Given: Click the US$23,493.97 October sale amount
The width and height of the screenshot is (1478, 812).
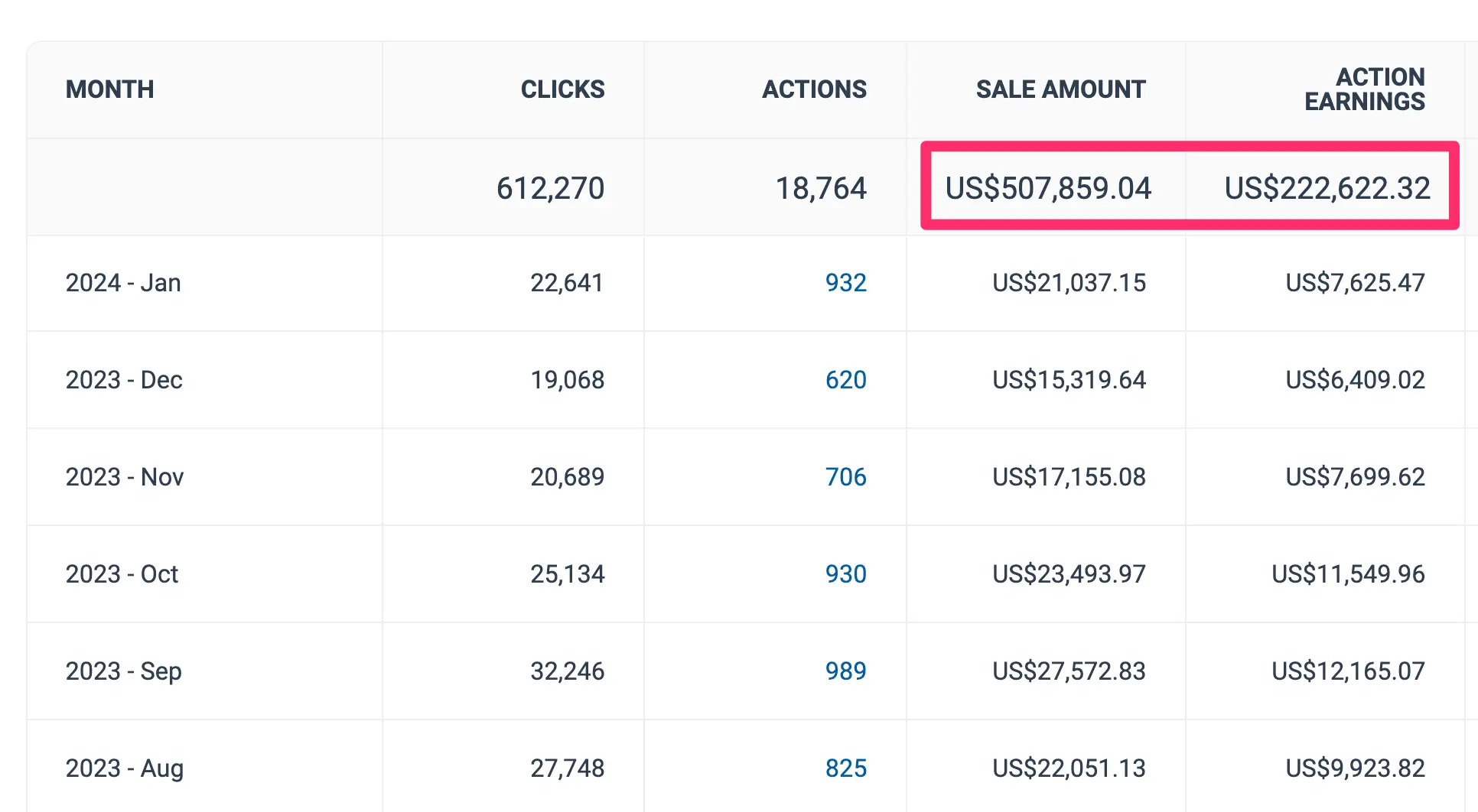Looking at the screenshot, I should pos(1069,574).
